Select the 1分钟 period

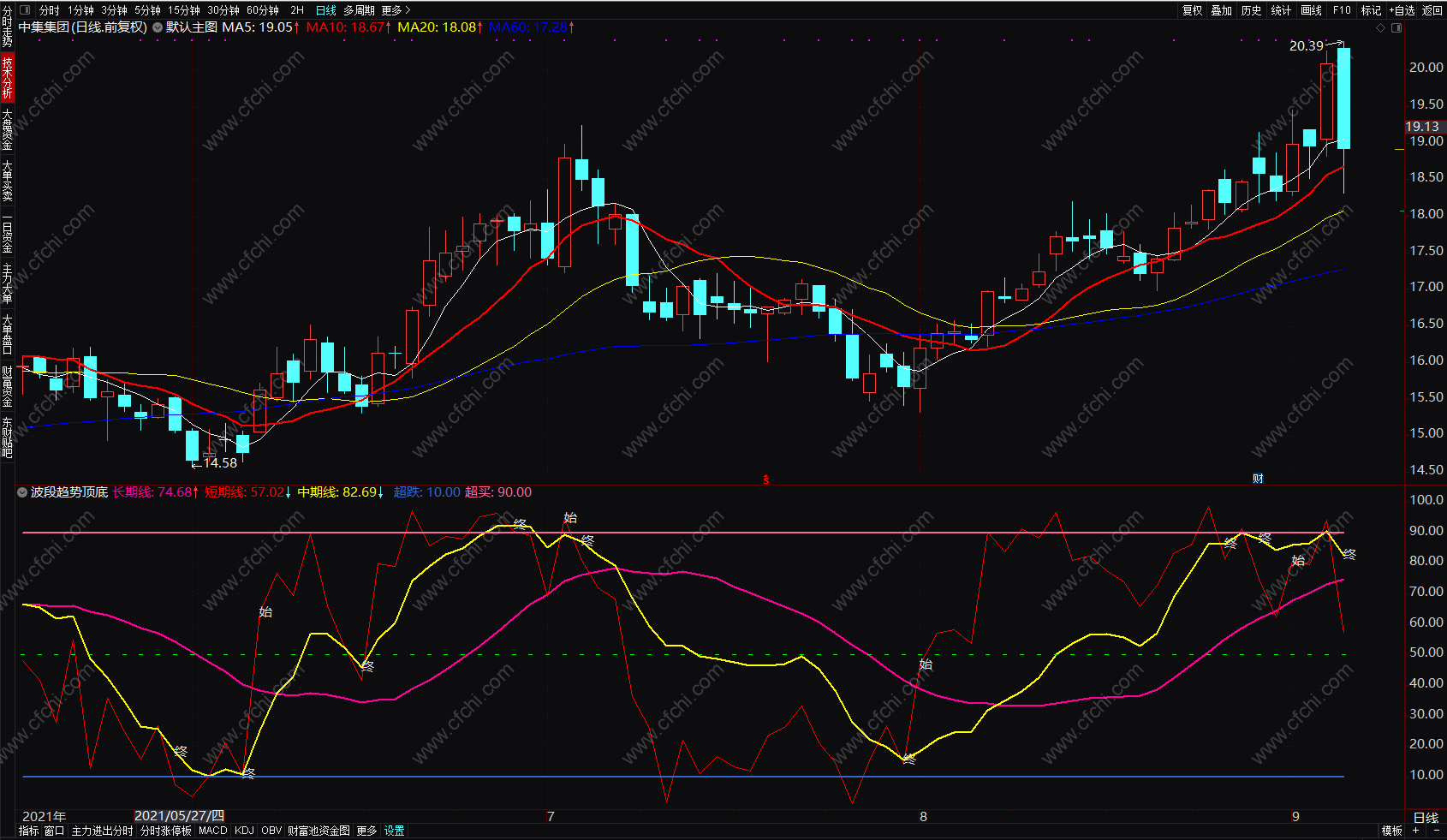tap(81, 10)
